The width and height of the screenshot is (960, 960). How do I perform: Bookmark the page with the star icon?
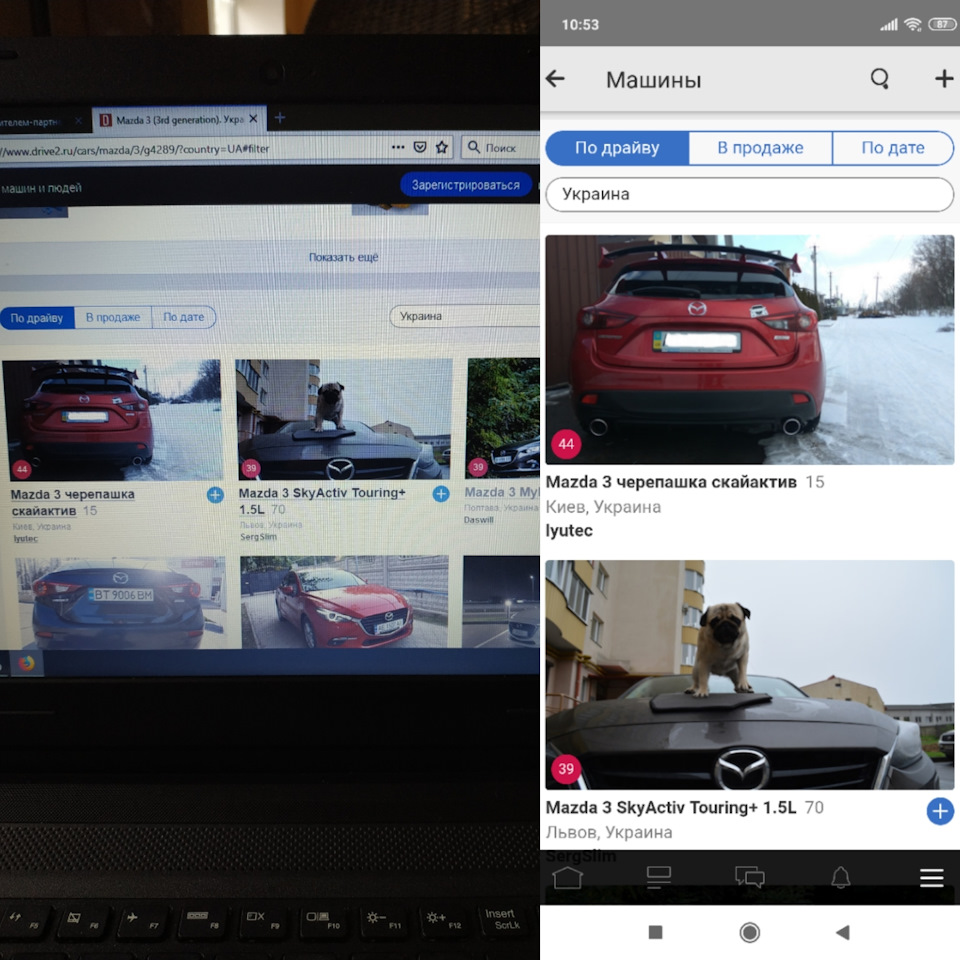[441, 147]
